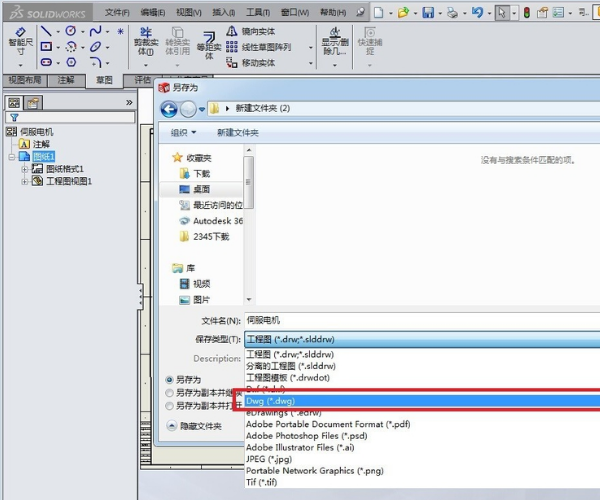Click the Rebuild traffic light icon

tap(527, 13)
